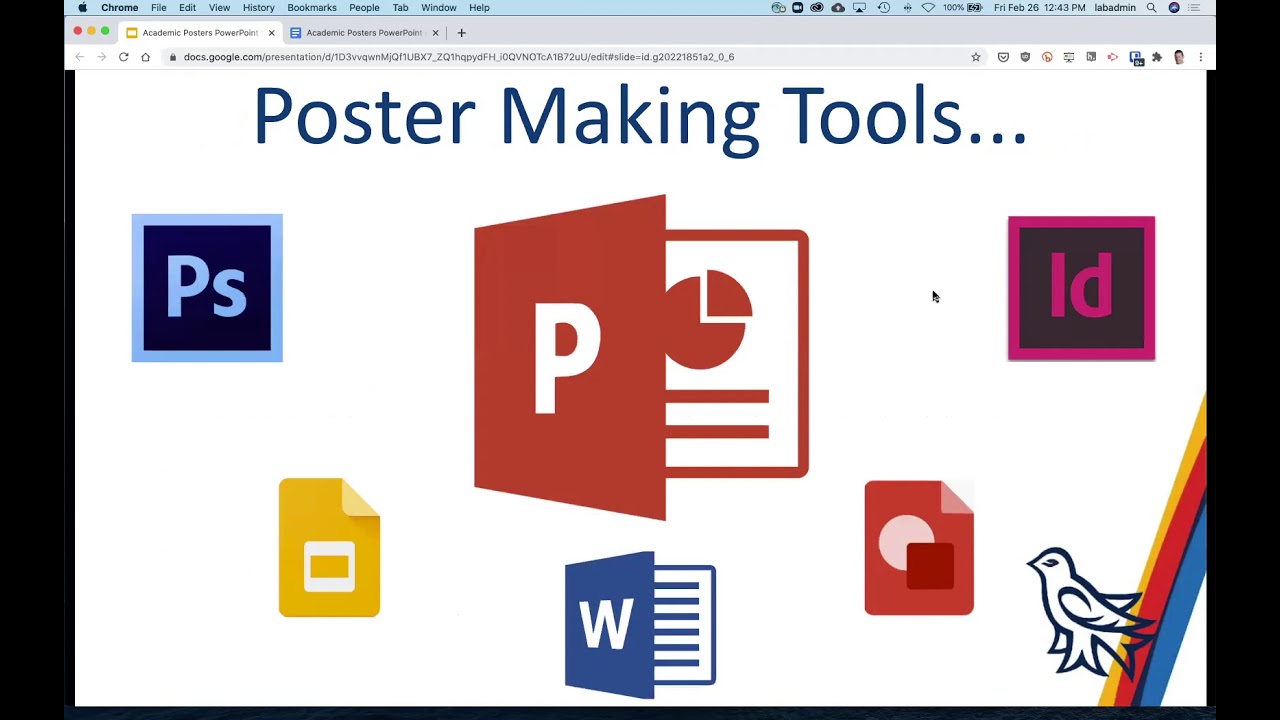
Task: Open the Chrome application menu
Action: [119, 8]
